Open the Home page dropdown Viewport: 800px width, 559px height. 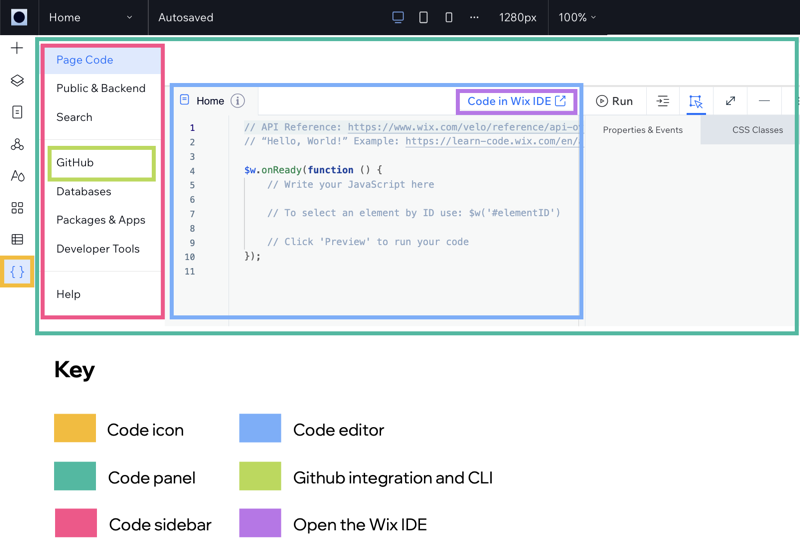coord(91,17)
